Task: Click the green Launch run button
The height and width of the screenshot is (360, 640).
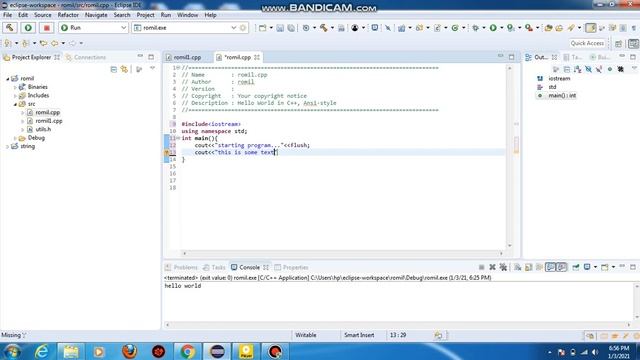Action: click(28, 28)
